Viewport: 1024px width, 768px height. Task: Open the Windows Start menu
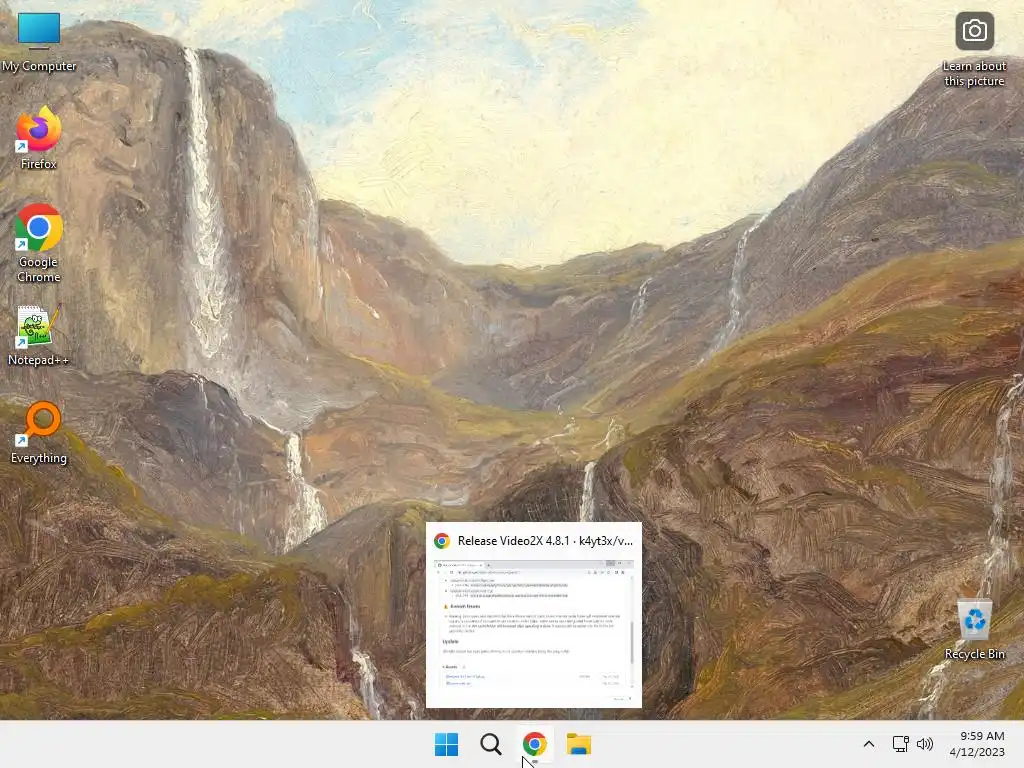click(447, 744)
